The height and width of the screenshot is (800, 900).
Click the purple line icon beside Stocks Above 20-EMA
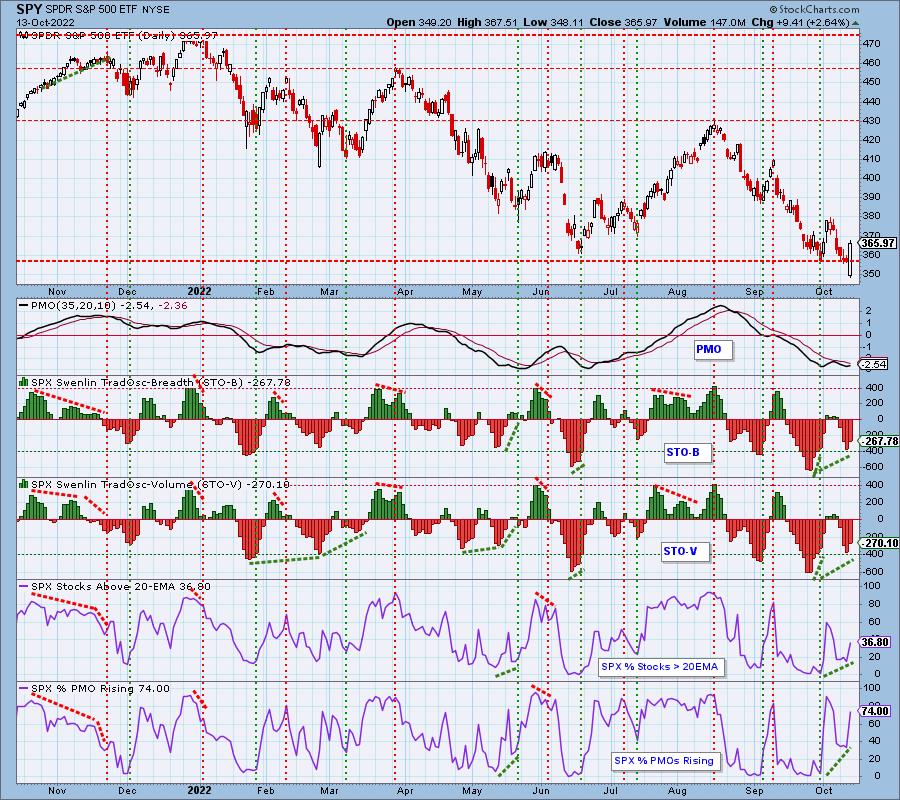tap(24, 587)
